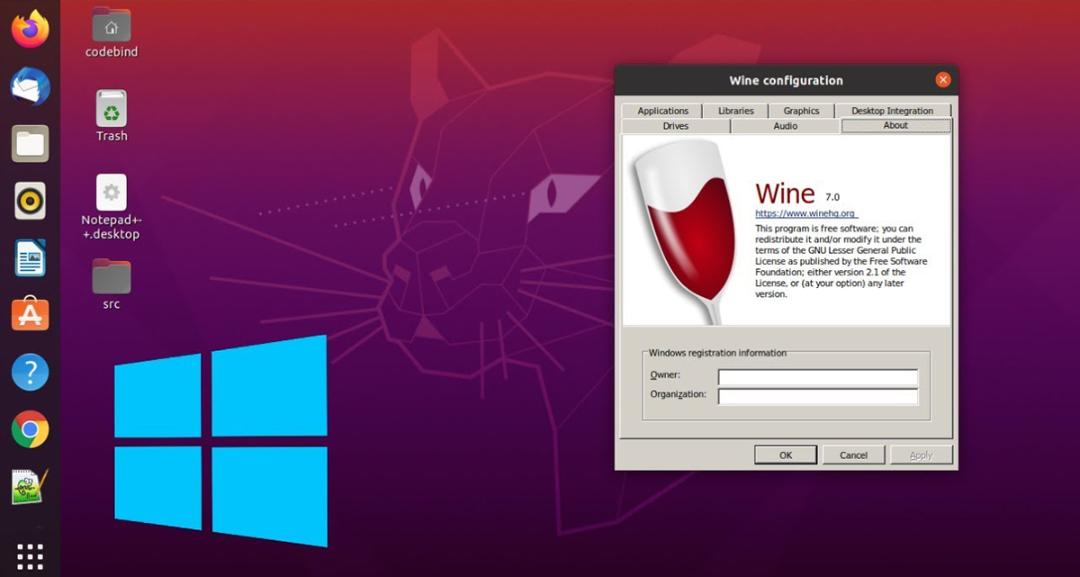Click the OK button

tap(786, 455)
